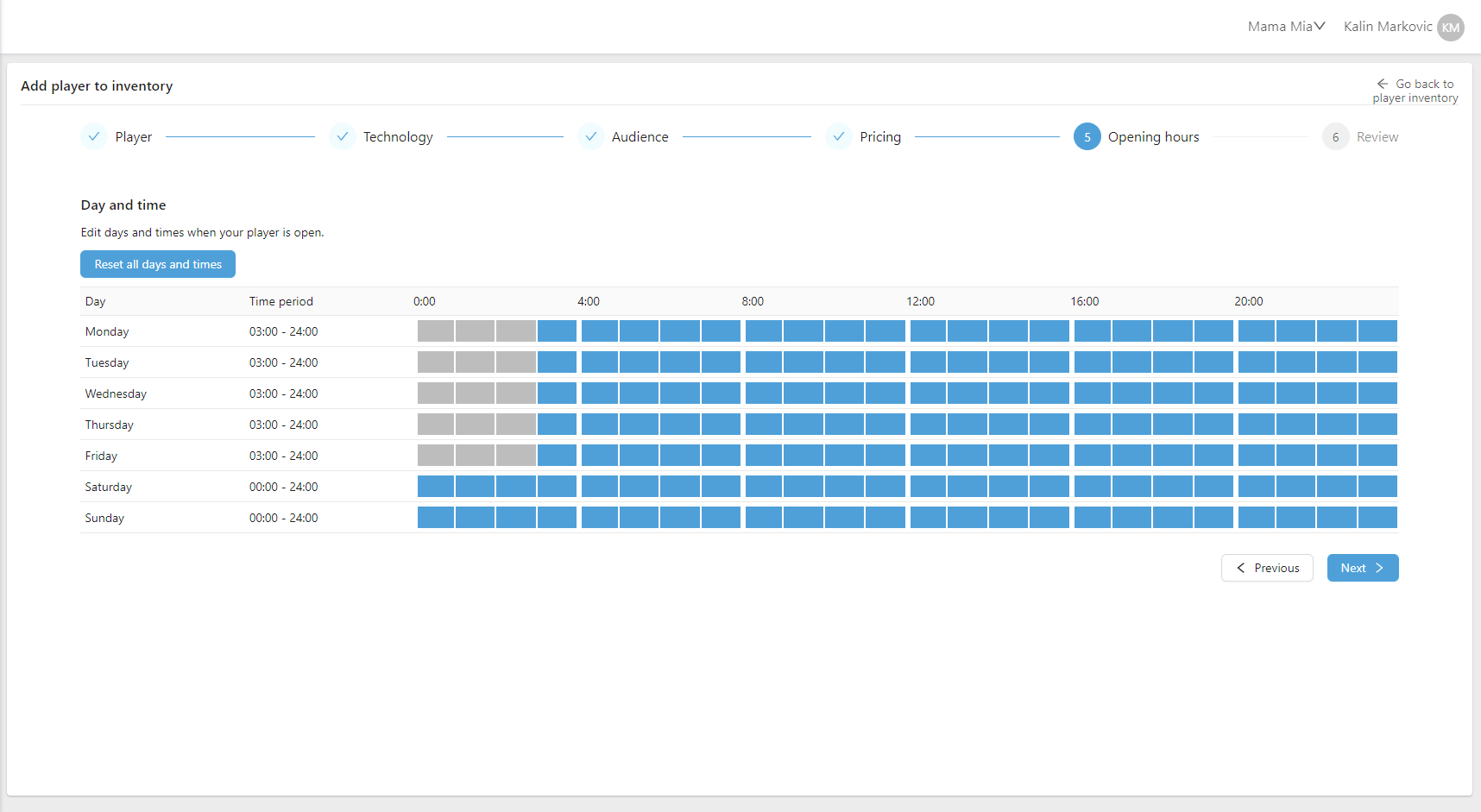
Task: Click the Next button
Action: (1362, 568)
